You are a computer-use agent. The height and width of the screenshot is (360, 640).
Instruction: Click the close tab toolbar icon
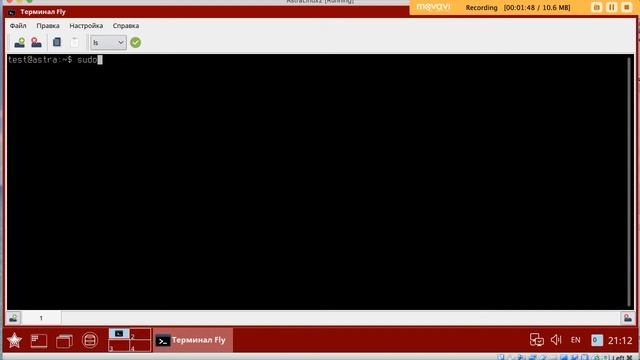[x=36, y=42]
